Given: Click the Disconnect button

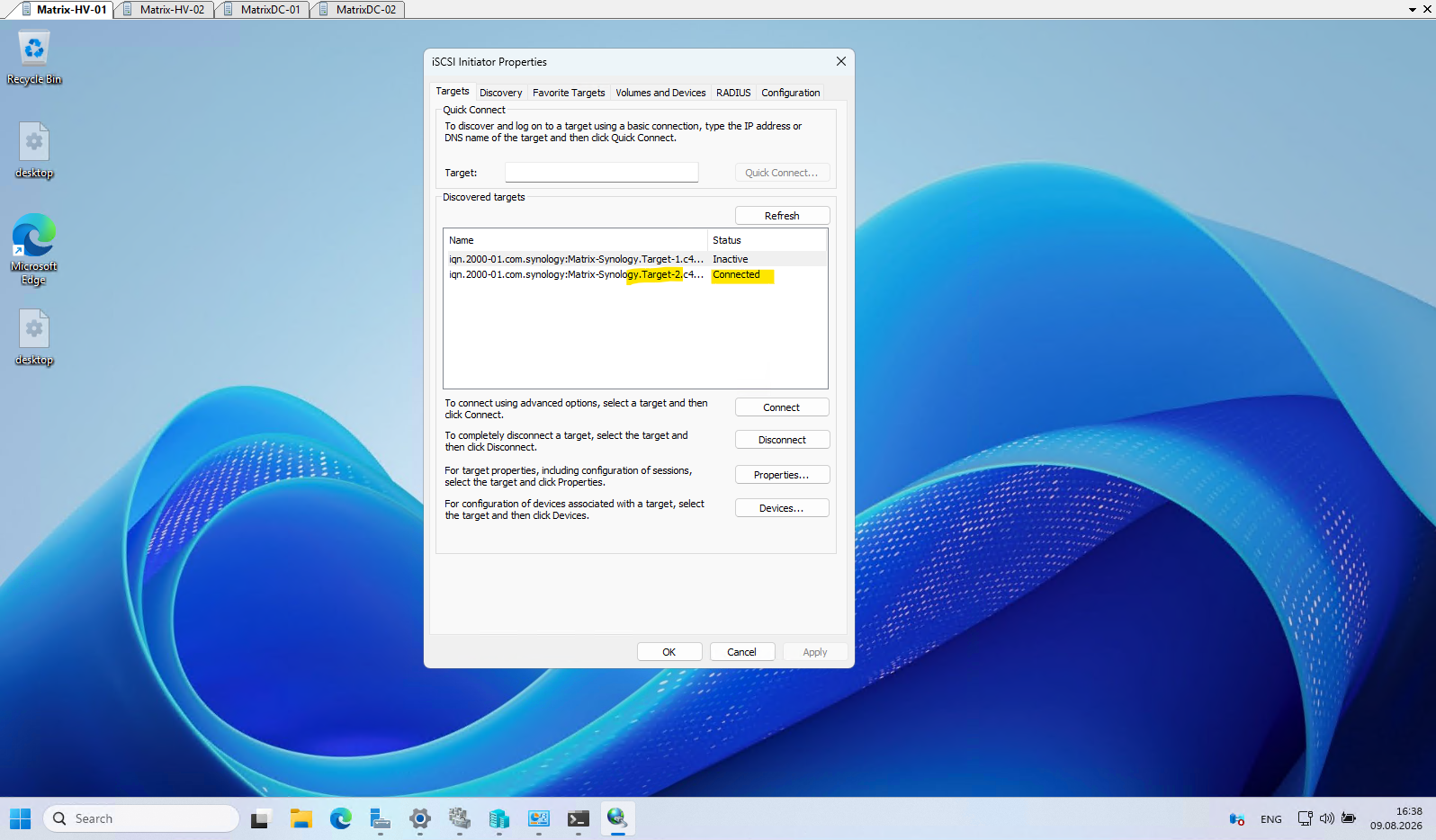Looking at the screenshot, I should pyautogui.click(x=782, y=440).
